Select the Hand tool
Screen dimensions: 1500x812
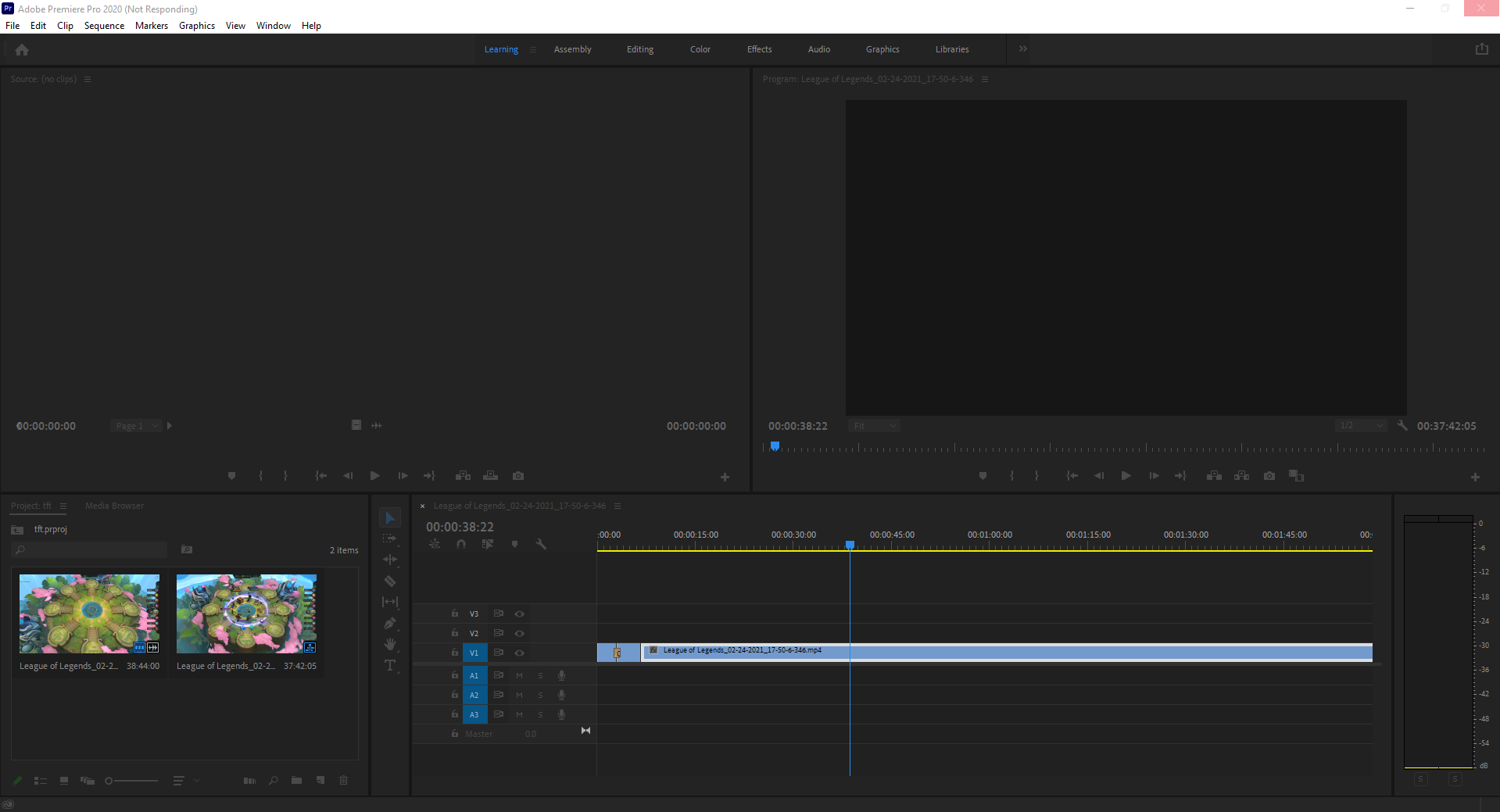pos(390,645)
